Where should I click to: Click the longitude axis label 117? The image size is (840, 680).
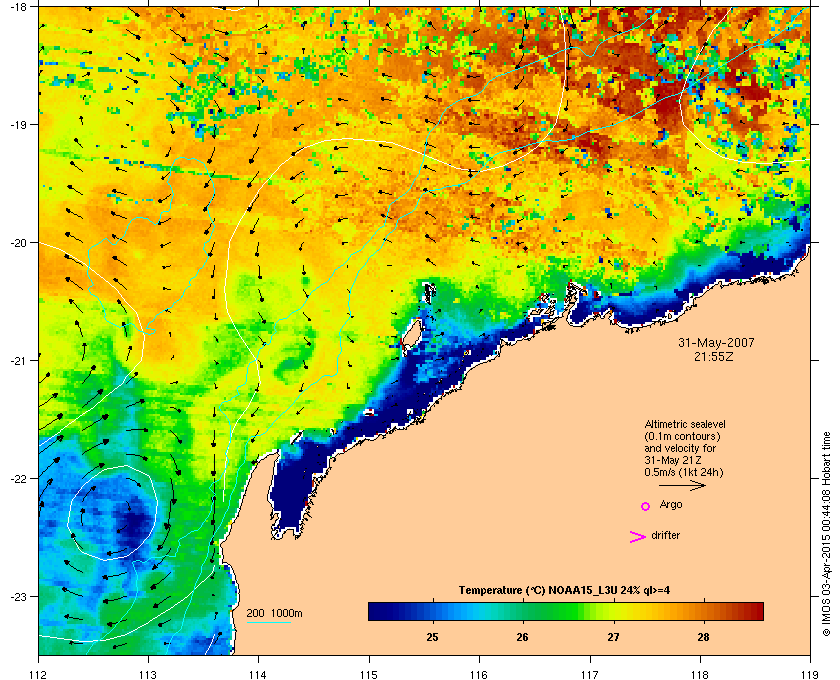[x=590, y=674]
